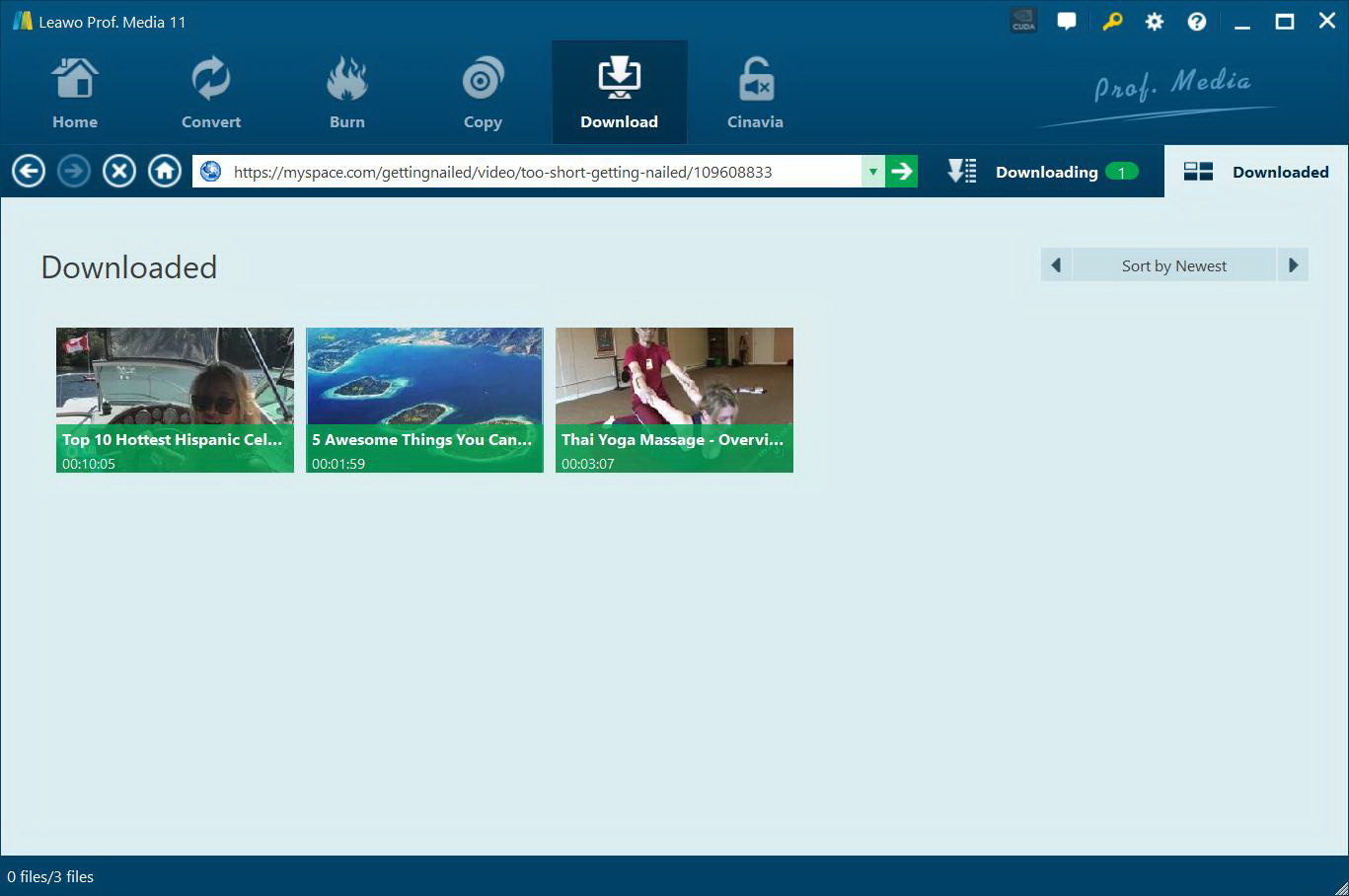Image resolution: width=1349 pixels, height=896 pixels.
Task: Open the feedback message panel
Action: [1067, 20]
